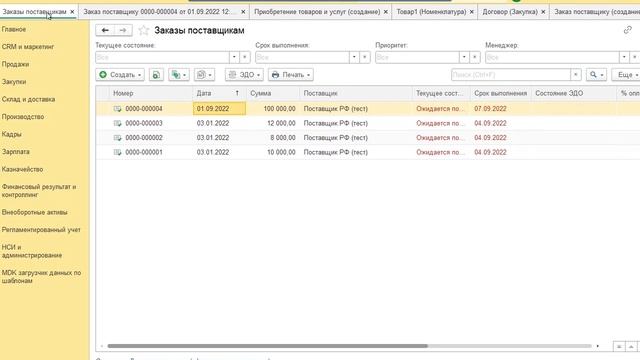Close the Заказ поставщику 0000-000004 tab
This screenshot has width=640, height=360.
click(243, 12)
